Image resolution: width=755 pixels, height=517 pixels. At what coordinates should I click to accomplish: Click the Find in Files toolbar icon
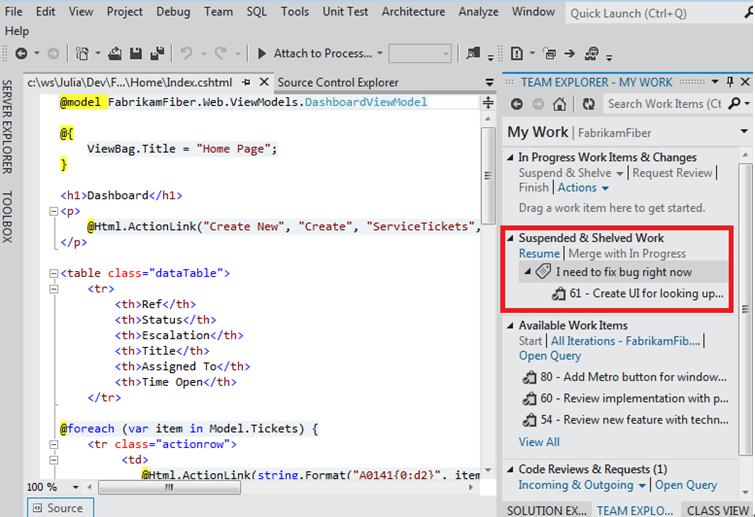[x=473, y=53]
